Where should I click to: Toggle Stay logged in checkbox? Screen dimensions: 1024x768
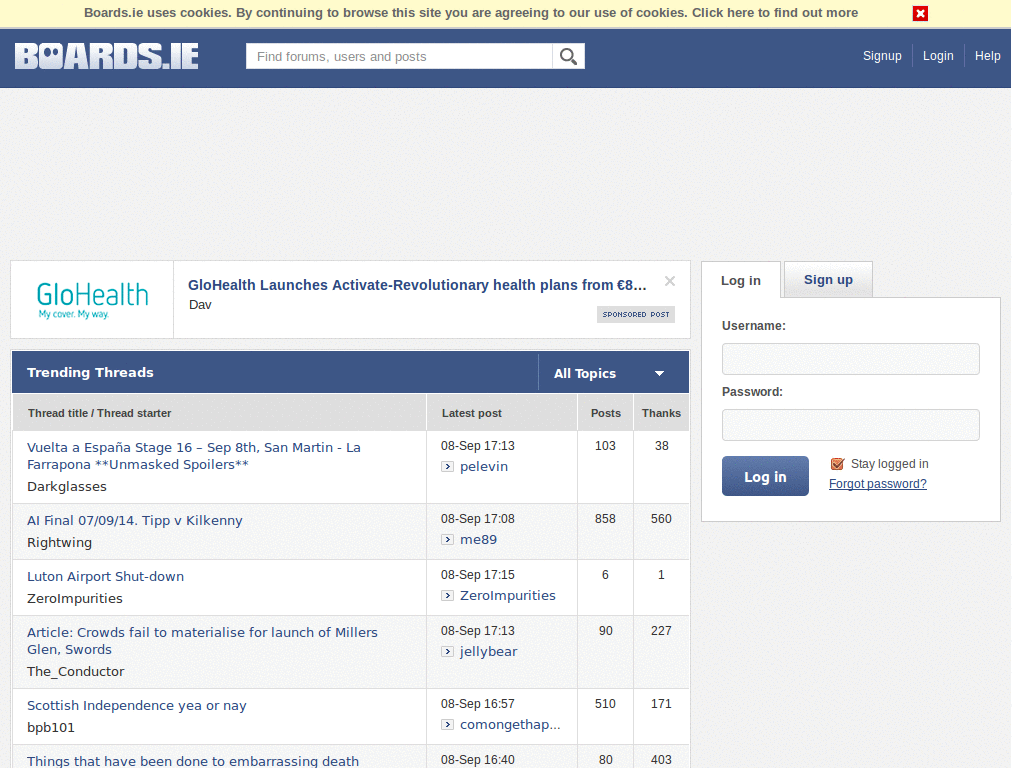pyautogui.click(x=837, y=464)
